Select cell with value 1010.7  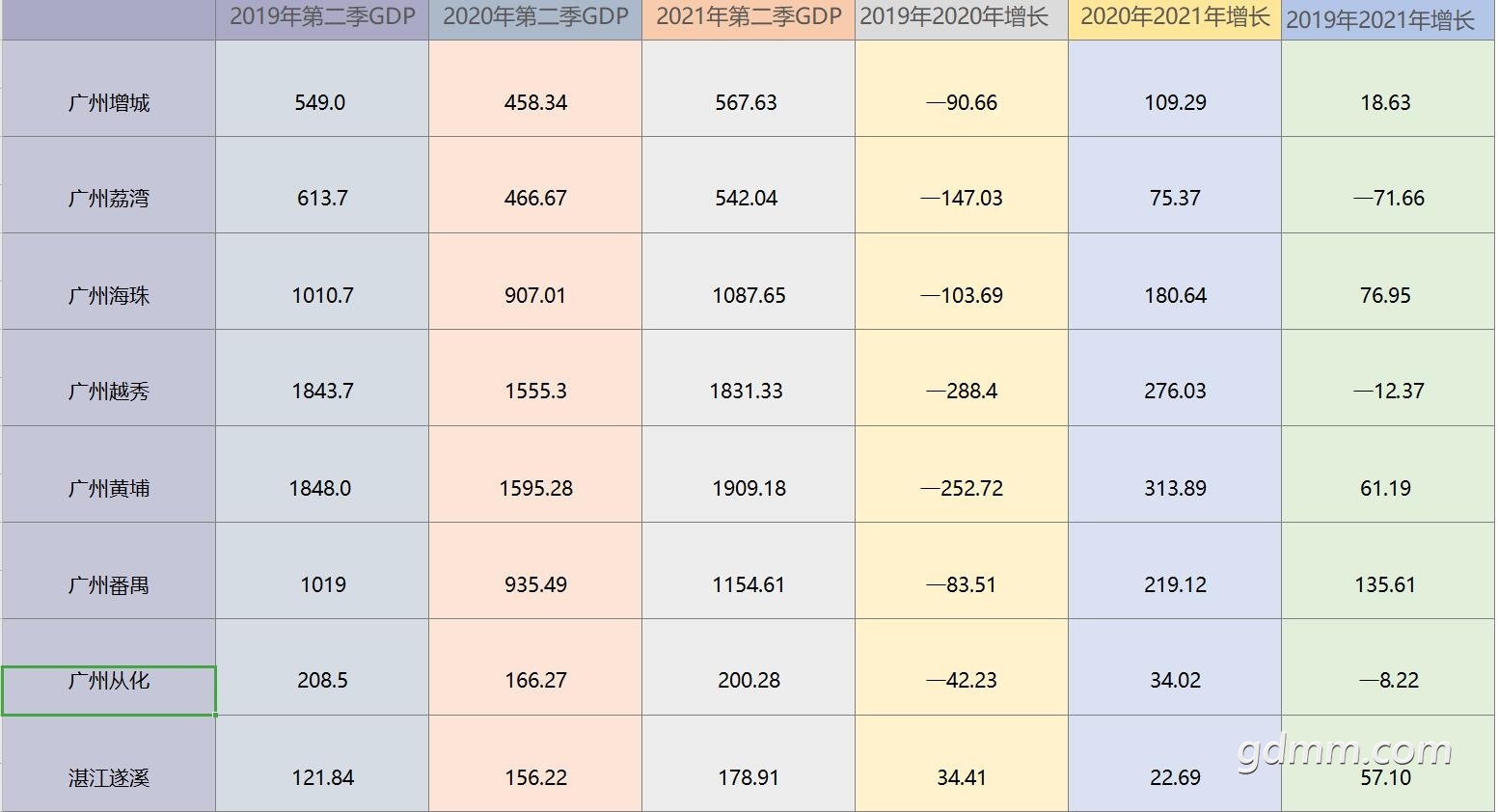322,282
